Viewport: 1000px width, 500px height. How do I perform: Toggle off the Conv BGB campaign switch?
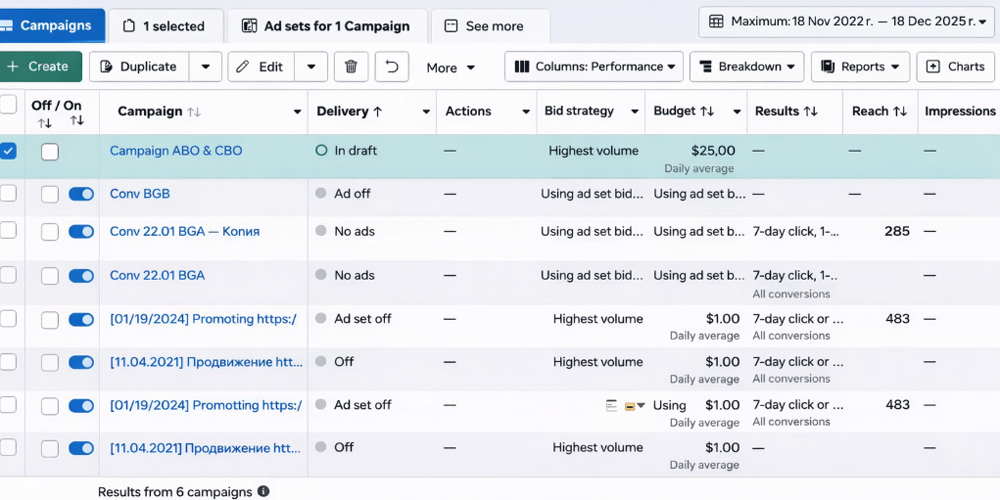81,194
